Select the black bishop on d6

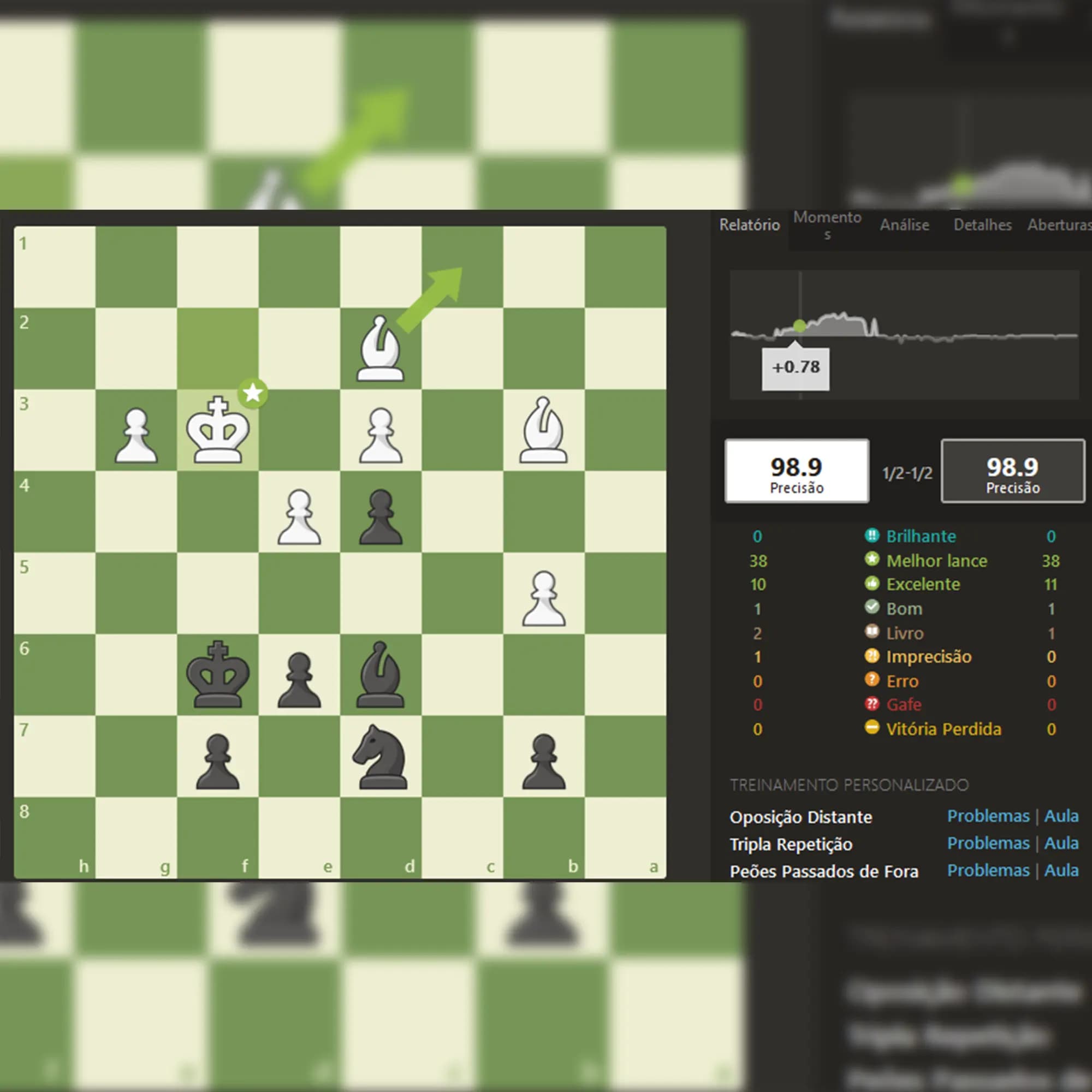(381, 674)
